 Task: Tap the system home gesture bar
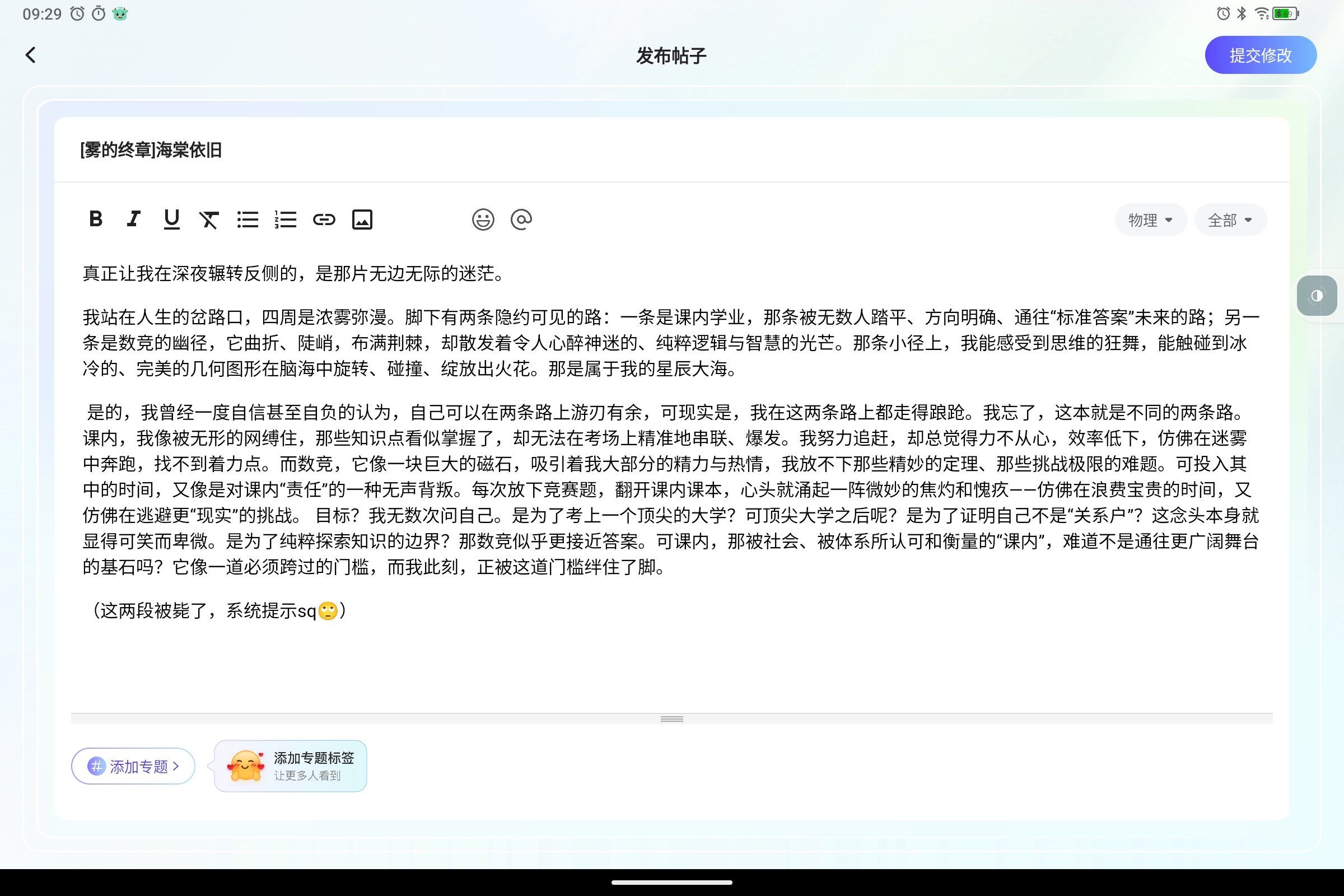(671, 883)
